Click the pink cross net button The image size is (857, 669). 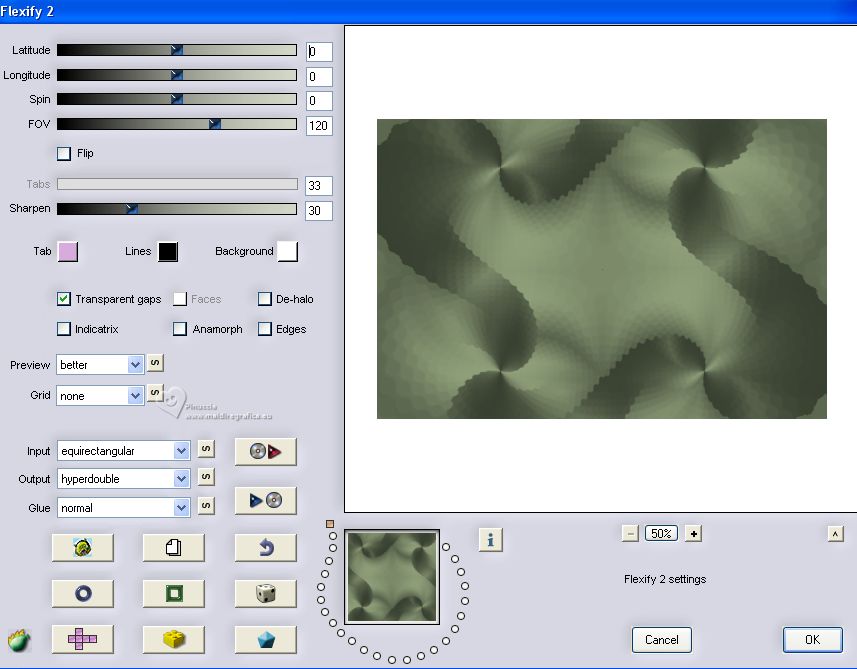tap(82, 639)
